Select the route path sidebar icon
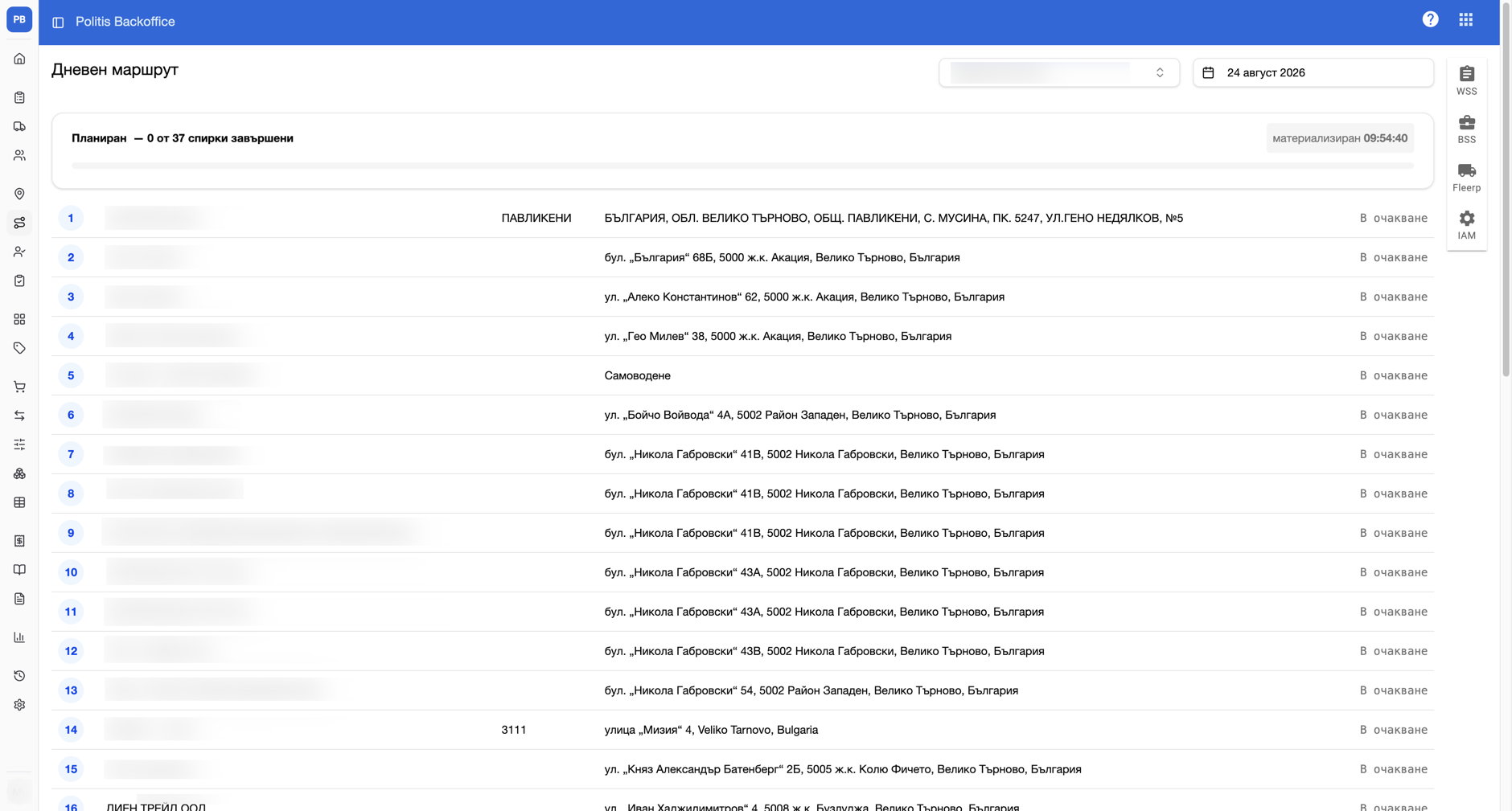Screen dimensions: 1512x811 [x=19, y=223]
